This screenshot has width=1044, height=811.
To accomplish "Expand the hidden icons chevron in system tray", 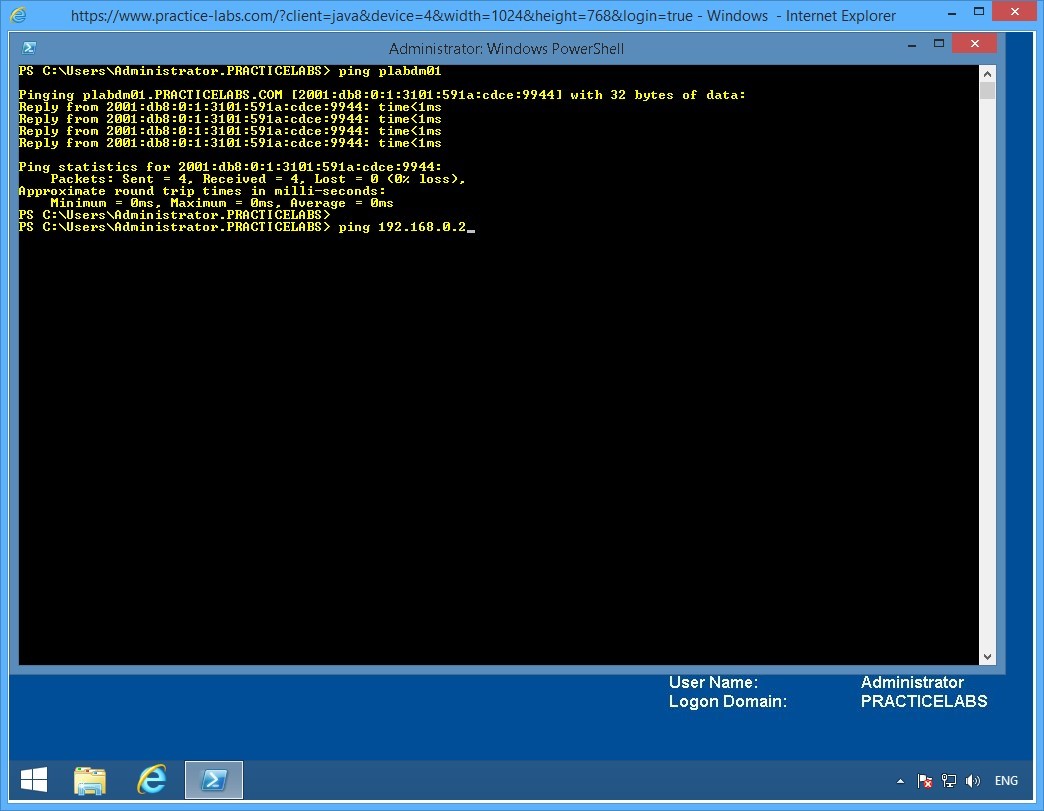I will coord(899,781).
